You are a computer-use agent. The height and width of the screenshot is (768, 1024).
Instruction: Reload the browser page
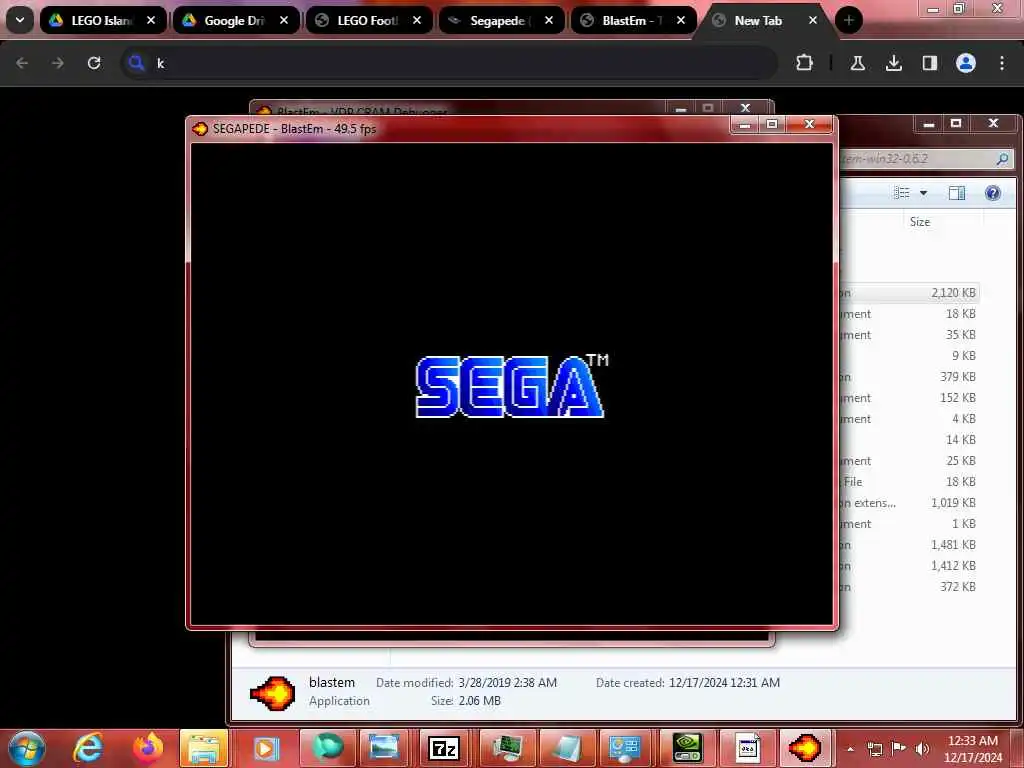click(x=94, y=63)
